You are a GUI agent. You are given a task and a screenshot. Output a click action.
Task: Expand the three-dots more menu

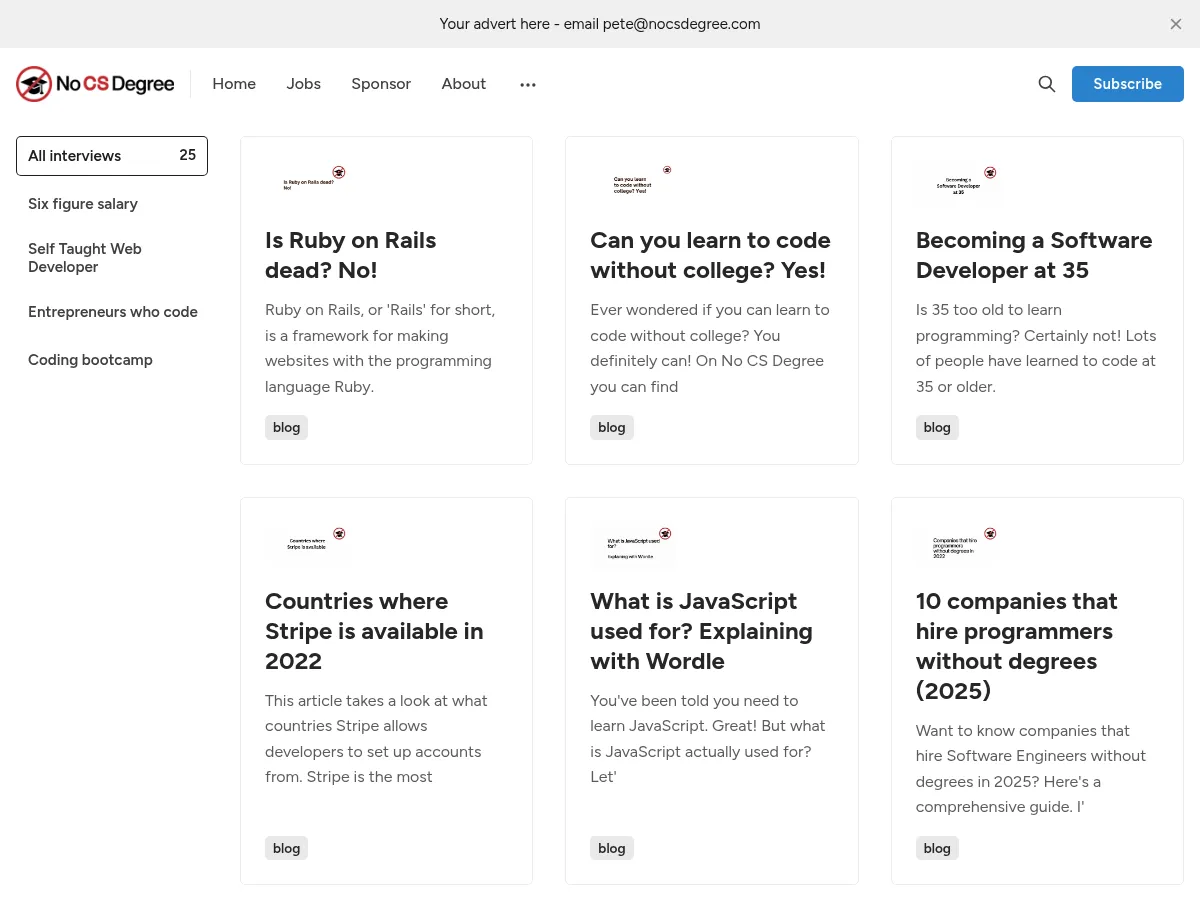[528, 85]
